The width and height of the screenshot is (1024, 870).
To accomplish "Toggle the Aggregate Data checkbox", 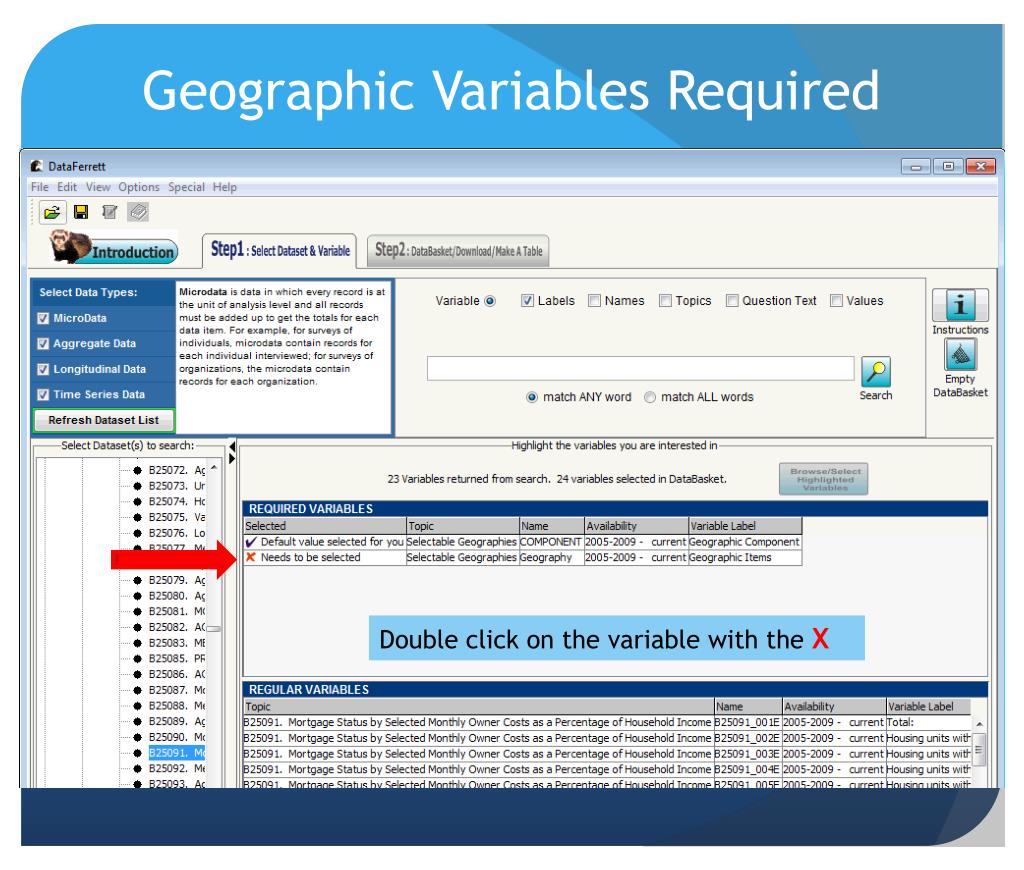I will (43, 344).
